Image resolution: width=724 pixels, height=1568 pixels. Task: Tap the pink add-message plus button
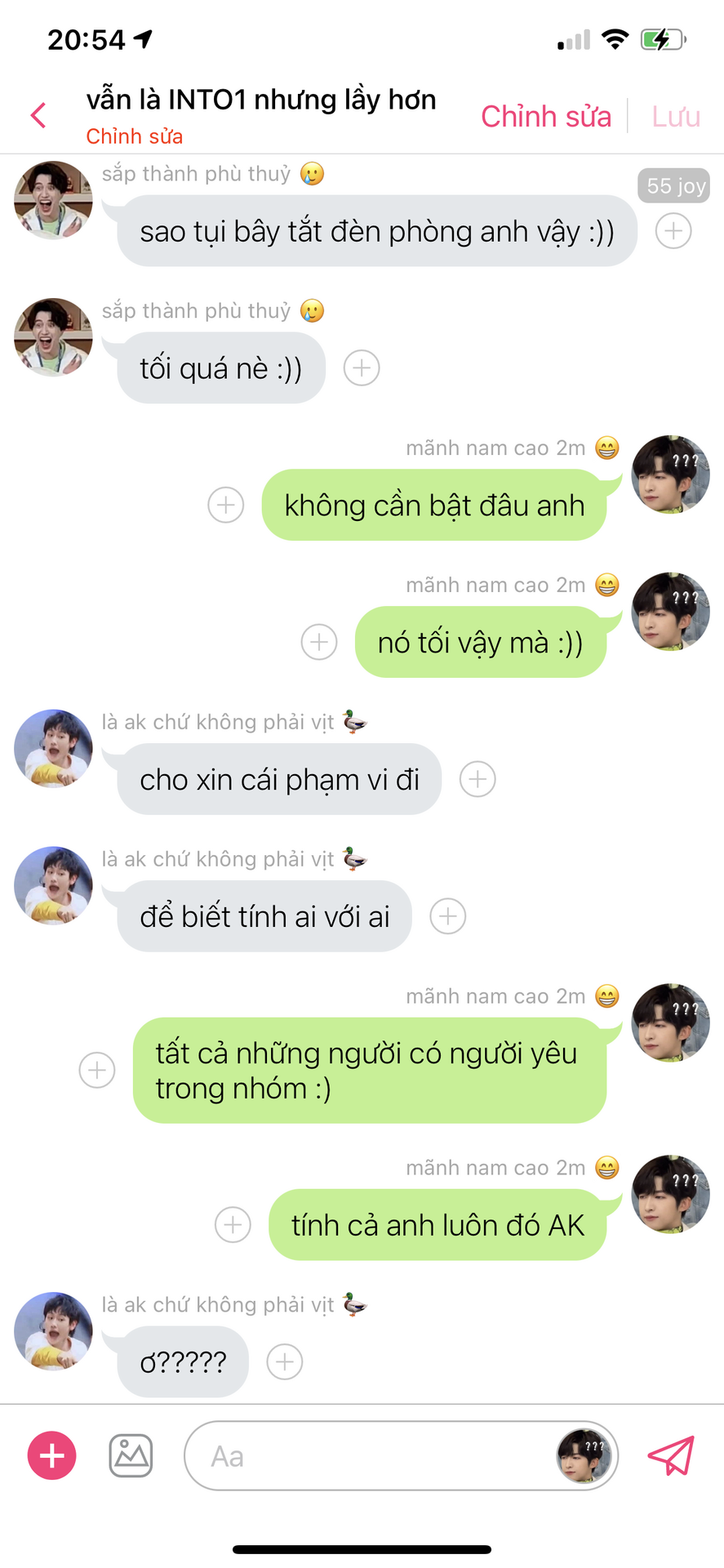pyautogui.click(x=52, y=1456)
